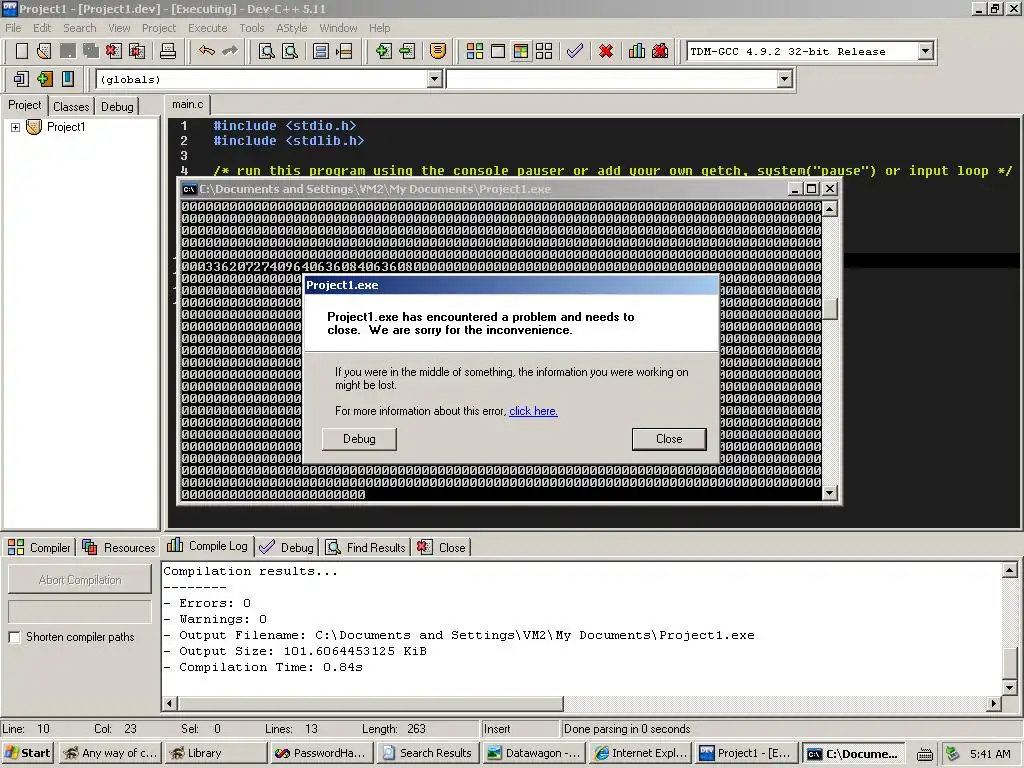Stop execution with the red X icon

(606, 51)
